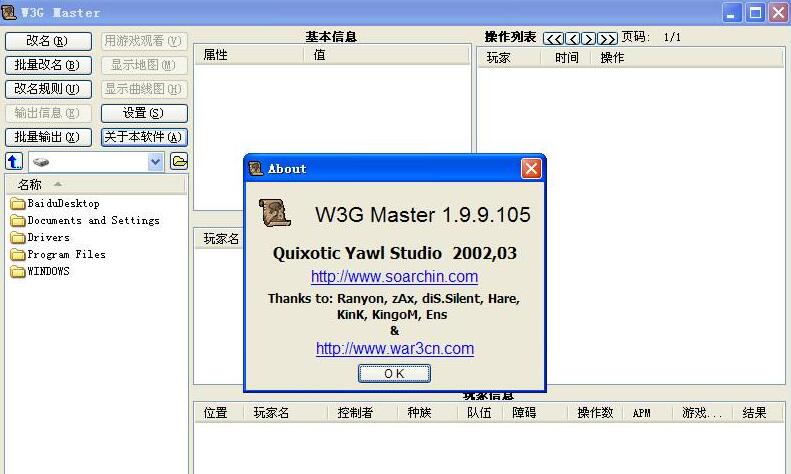The height and width of the screenshot is (474, 791).
Task: Go to first page of operation list
Action: tap(553, 38)
